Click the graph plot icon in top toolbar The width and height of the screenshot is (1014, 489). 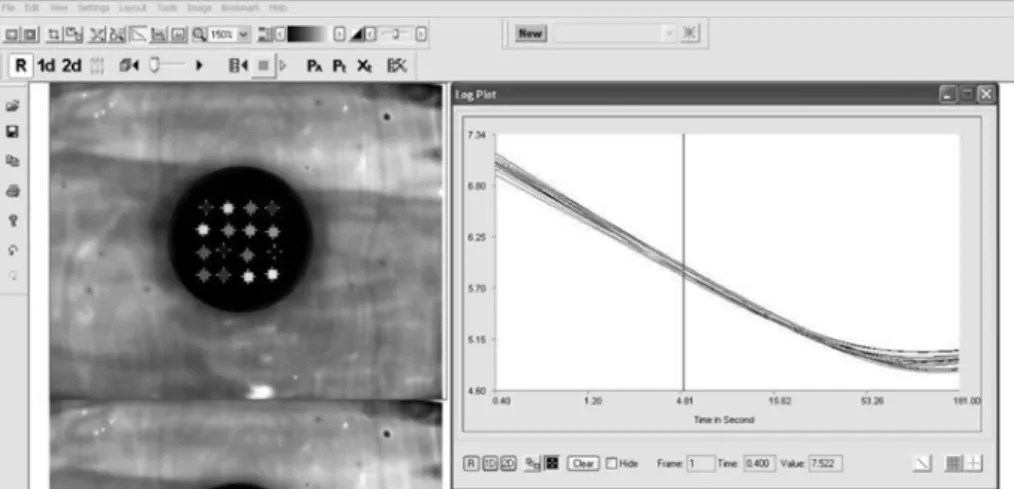point(158,34)
